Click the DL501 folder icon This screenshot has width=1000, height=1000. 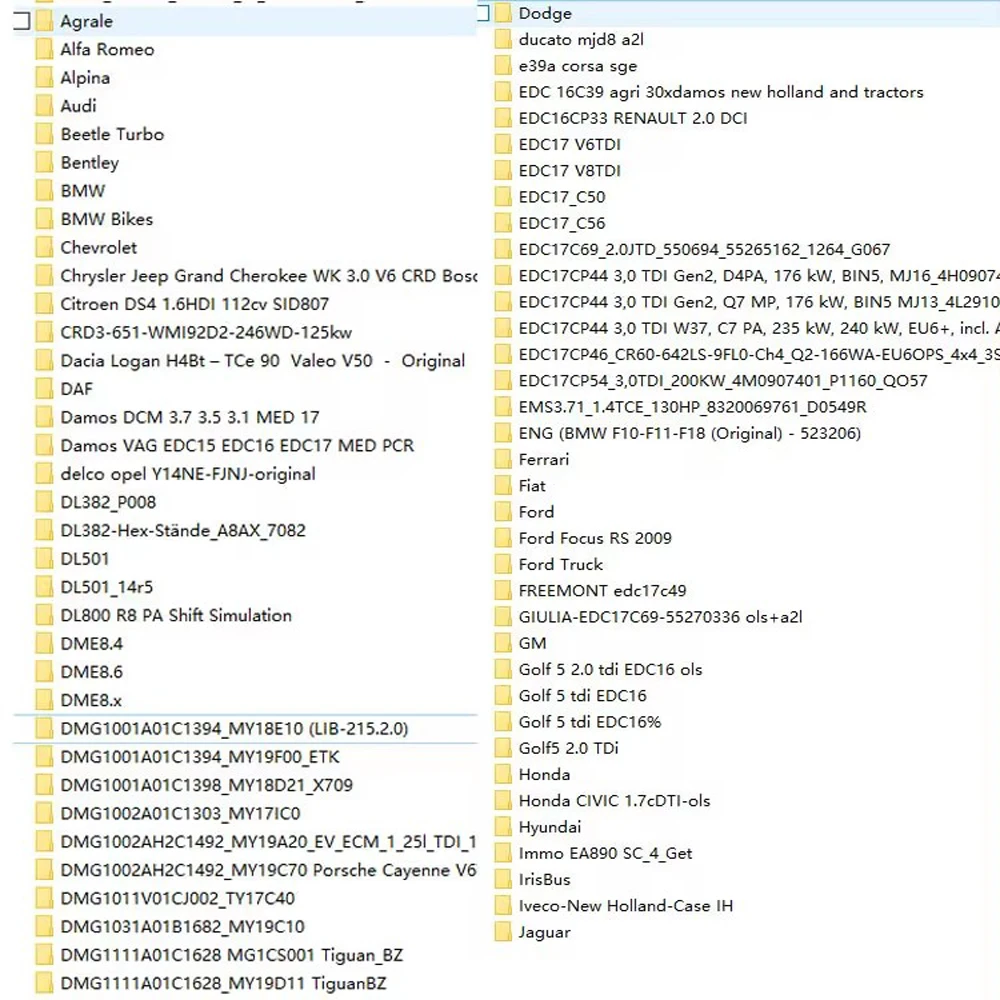[x=44, y=559]
